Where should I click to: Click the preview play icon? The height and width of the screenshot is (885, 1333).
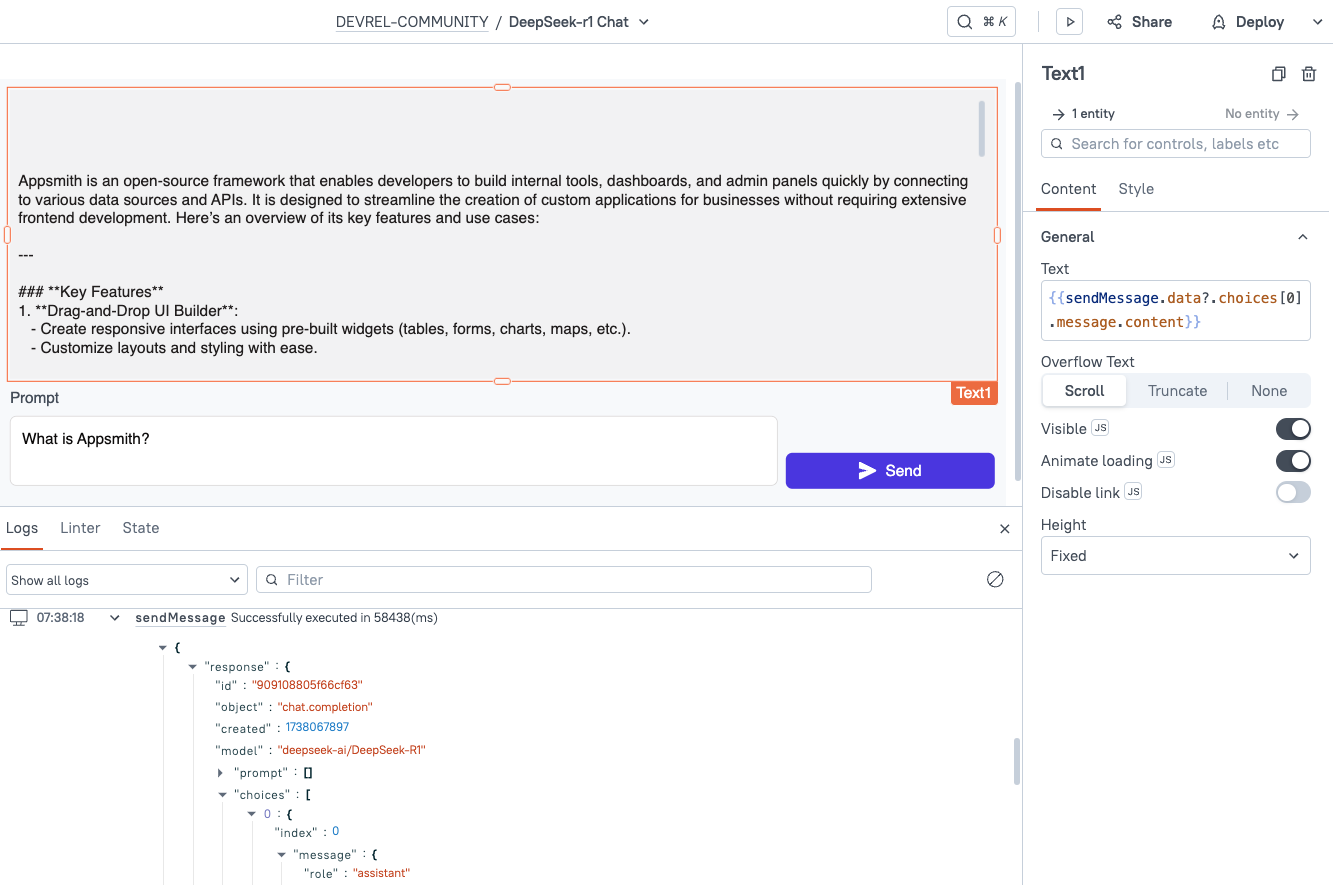click(x=1069, y=22)
